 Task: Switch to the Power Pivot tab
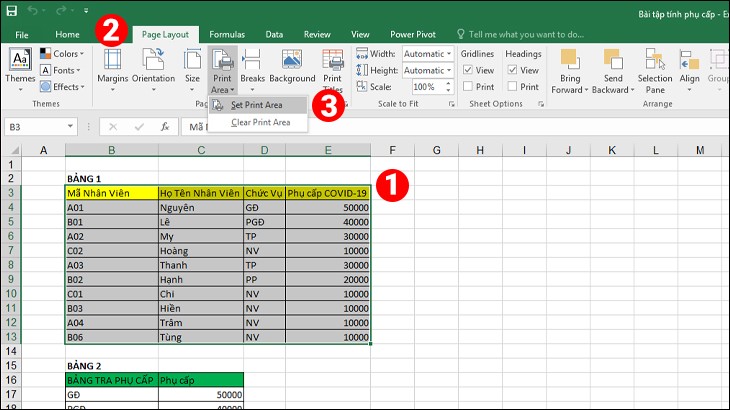413,34
